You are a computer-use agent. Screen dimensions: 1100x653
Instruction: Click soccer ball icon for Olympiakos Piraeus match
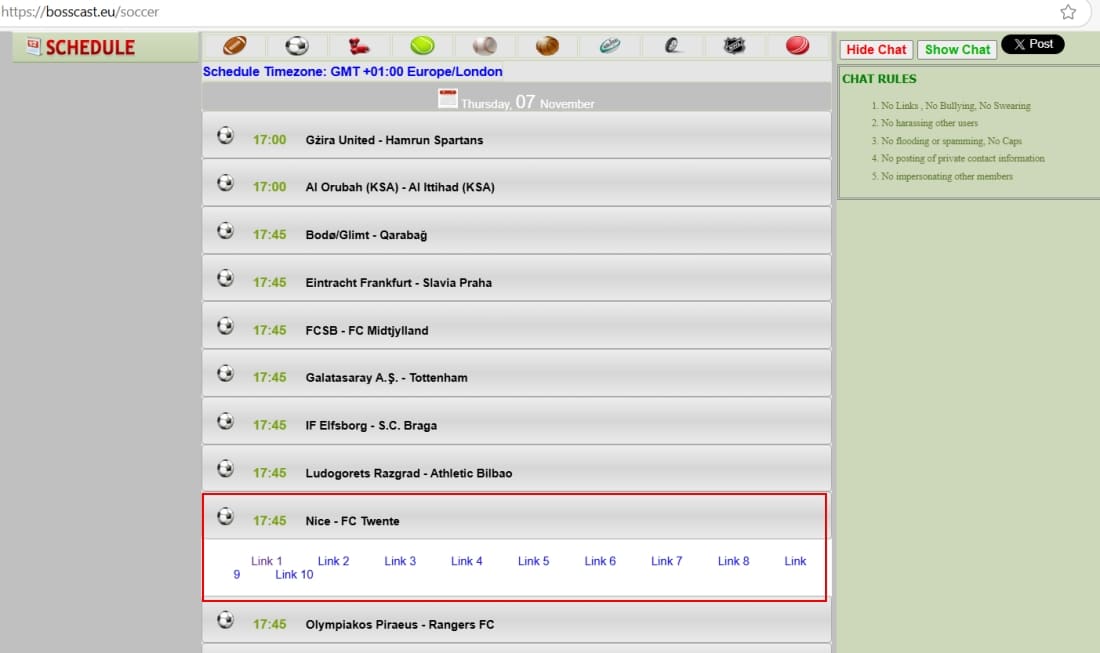click(225, 620)
